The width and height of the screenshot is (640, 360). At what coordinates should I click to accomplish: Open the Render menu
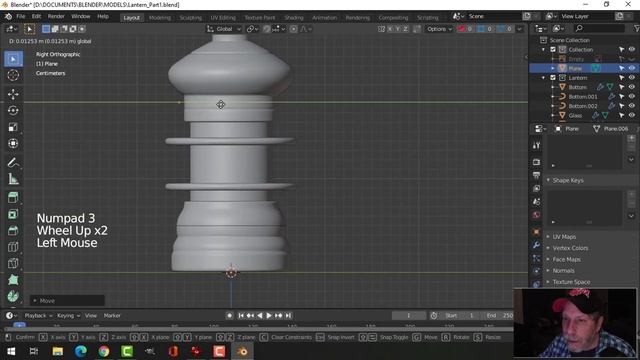[56, 16]
